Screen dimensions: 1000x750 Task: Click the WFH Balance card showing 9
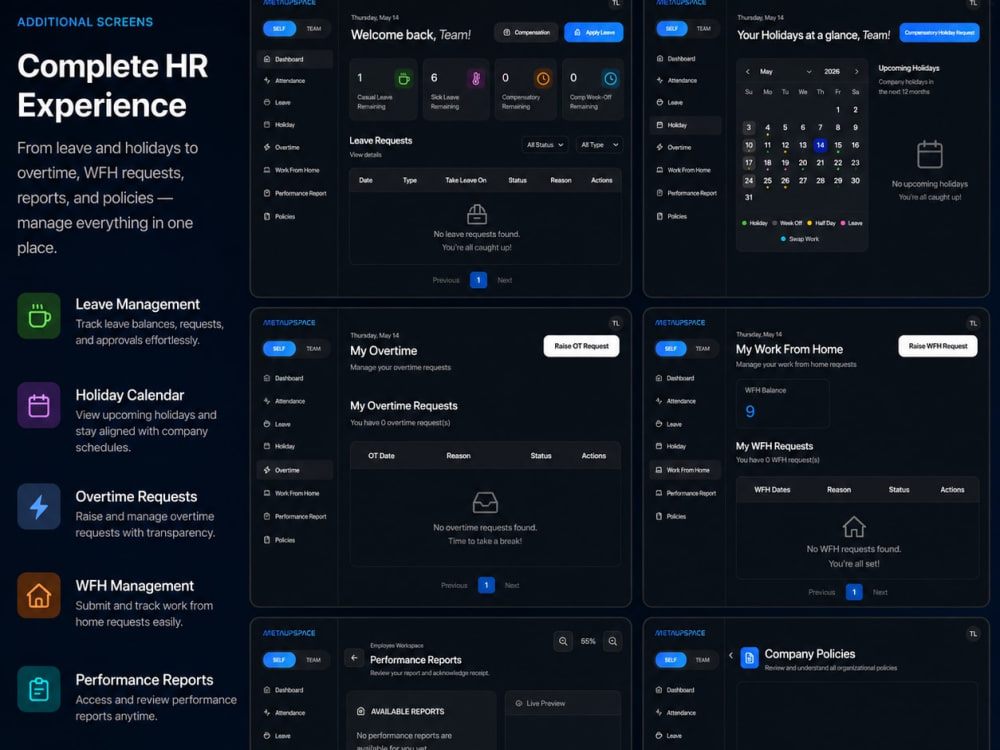pos(783,404)
